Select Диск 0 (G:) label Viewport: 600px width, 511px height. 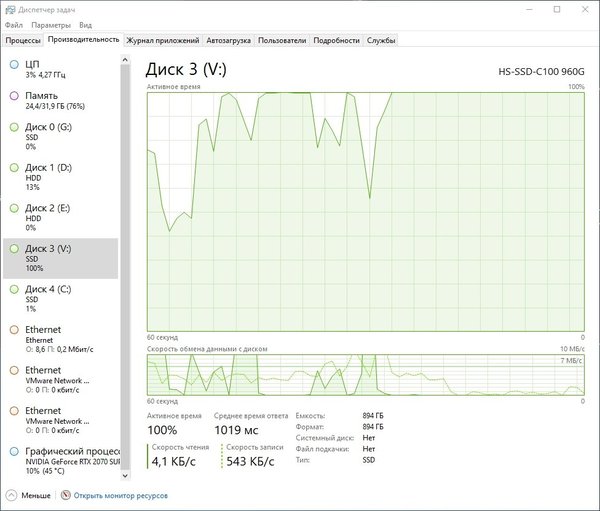pyautogui.click(x=49, y=127)
